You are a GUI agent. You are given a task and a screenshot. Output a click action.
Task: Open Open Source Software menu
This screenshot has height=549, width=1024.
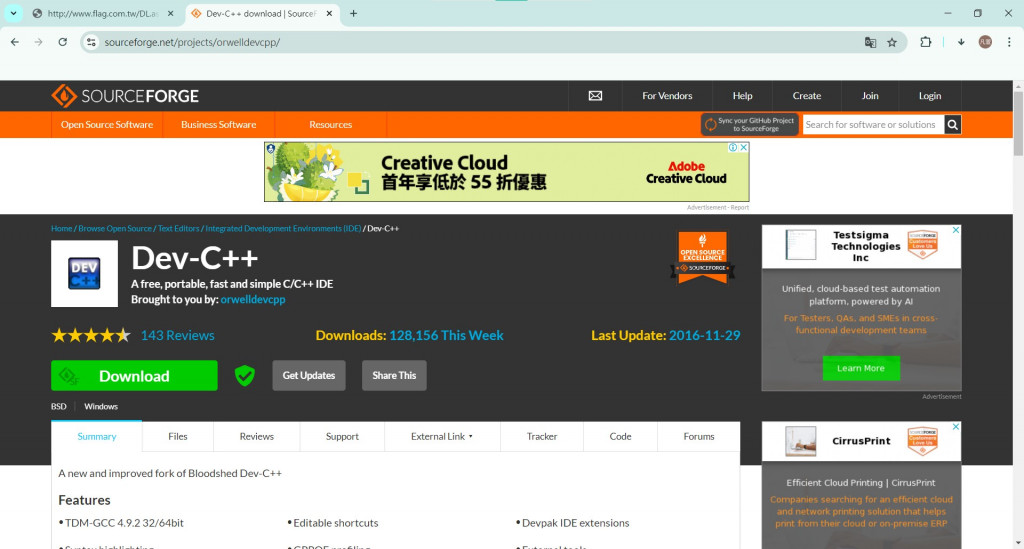(x=107, y=125)
